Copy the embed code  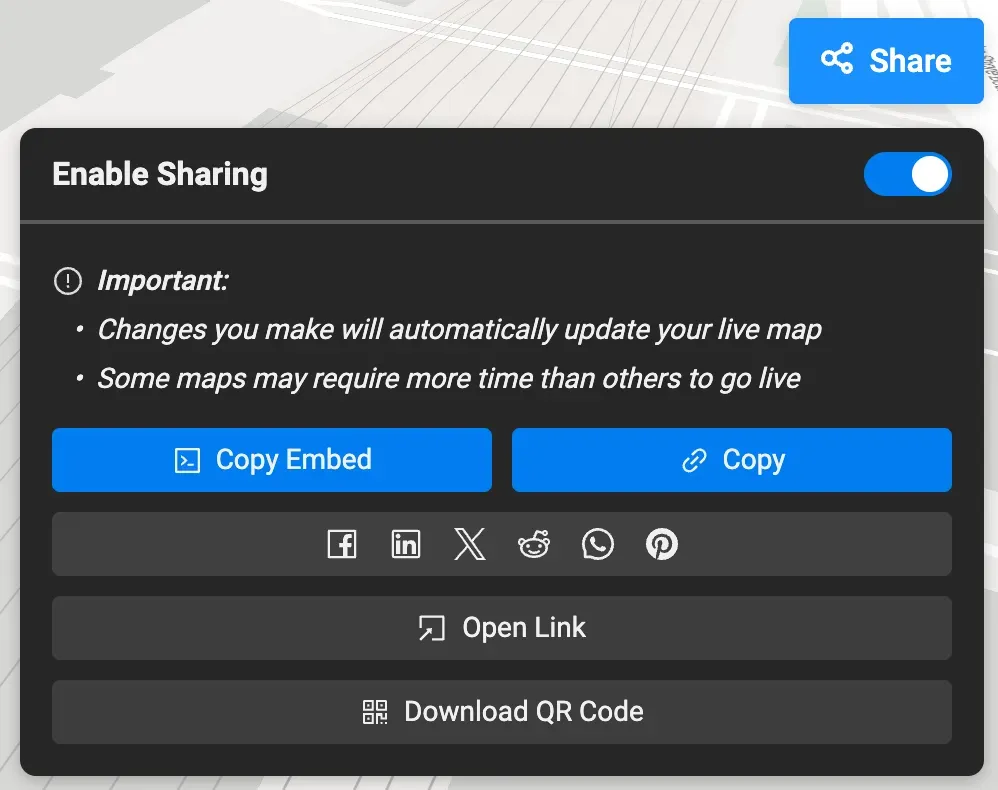(272, 460)
